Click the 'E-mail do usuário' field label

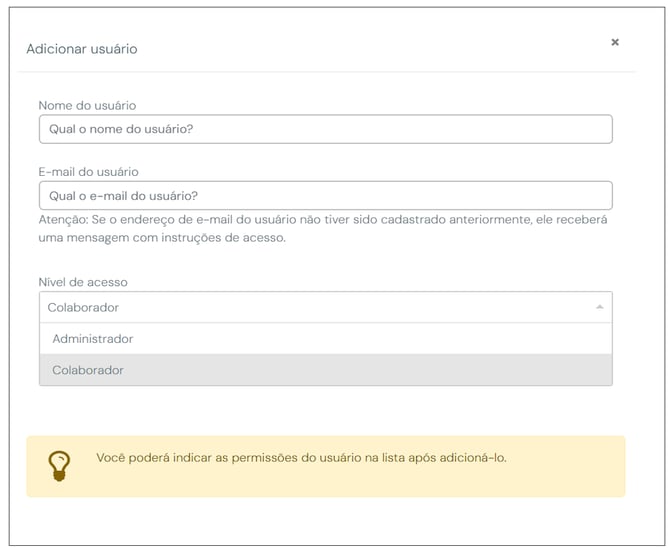[x=88, y=172]
